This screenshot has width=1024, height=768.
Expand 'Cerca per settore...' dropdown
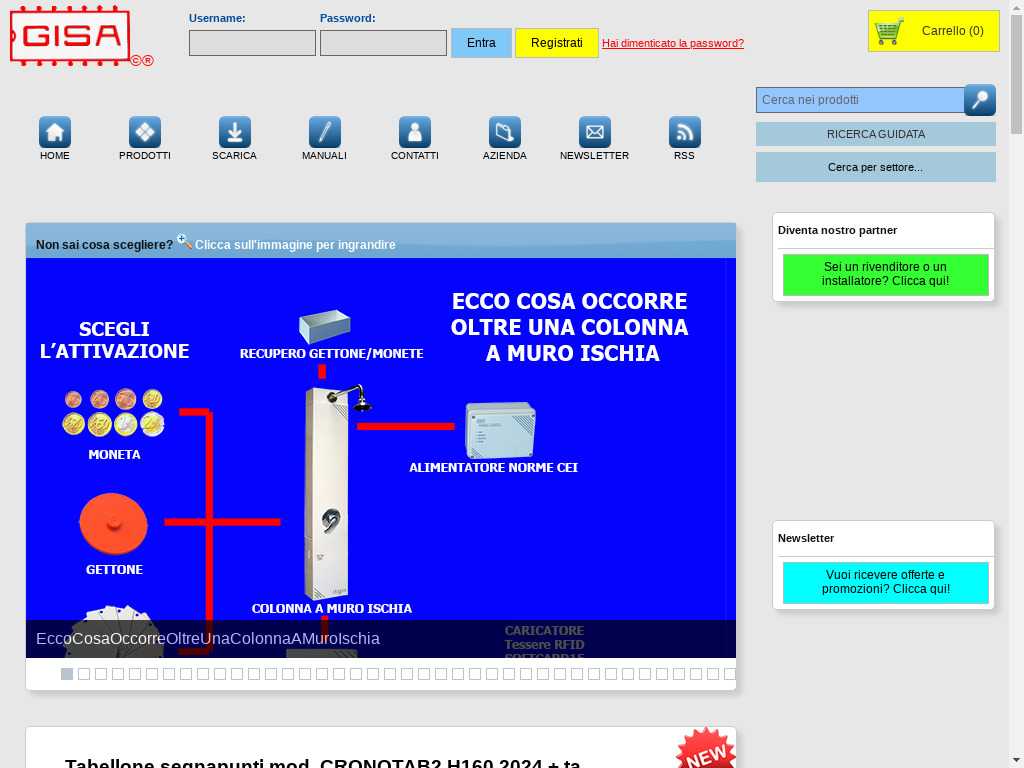(876, 167)
